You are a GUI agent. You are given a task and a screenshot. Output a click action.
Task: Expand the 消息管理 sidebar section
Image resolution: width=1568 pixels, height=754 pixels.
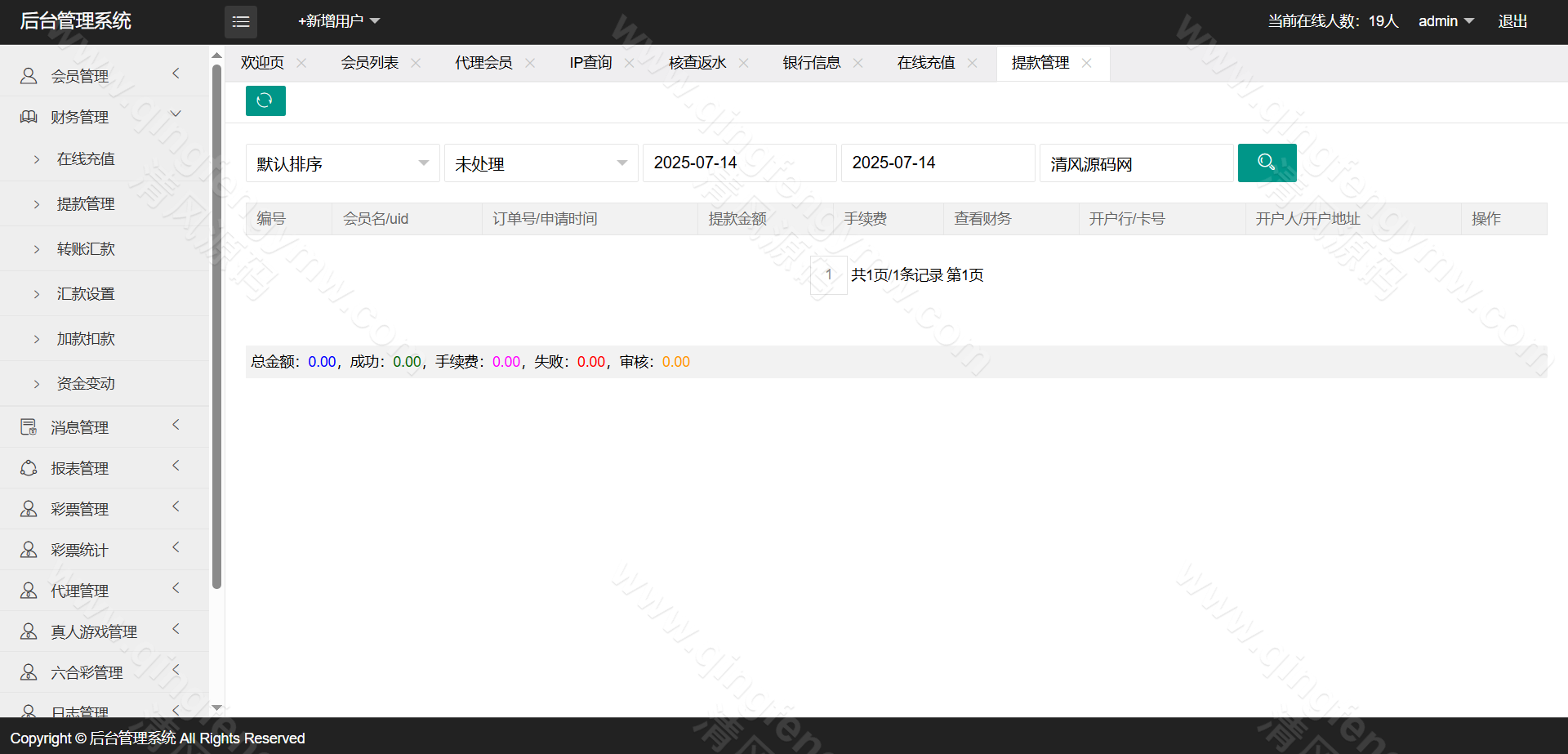point(79,427)
